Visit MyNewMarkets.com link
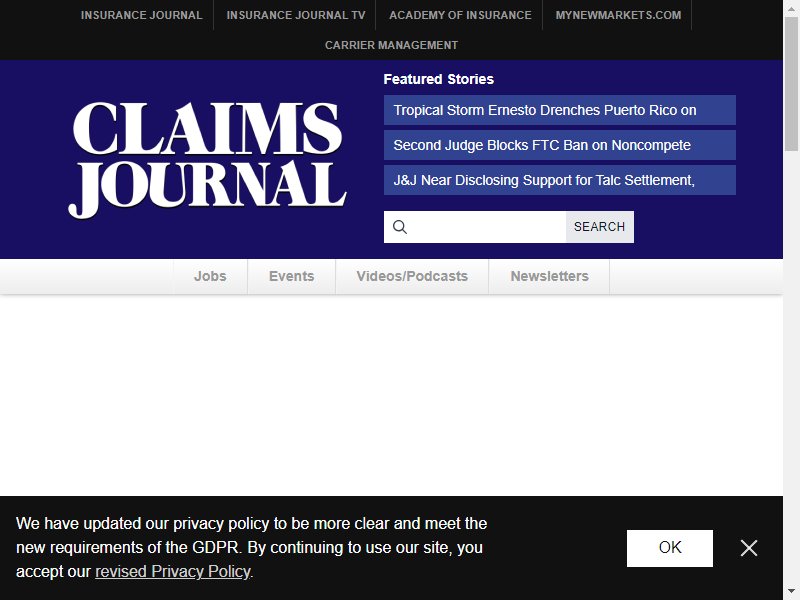Viewport: 800px width, 600px height. [x=618, y=15]
